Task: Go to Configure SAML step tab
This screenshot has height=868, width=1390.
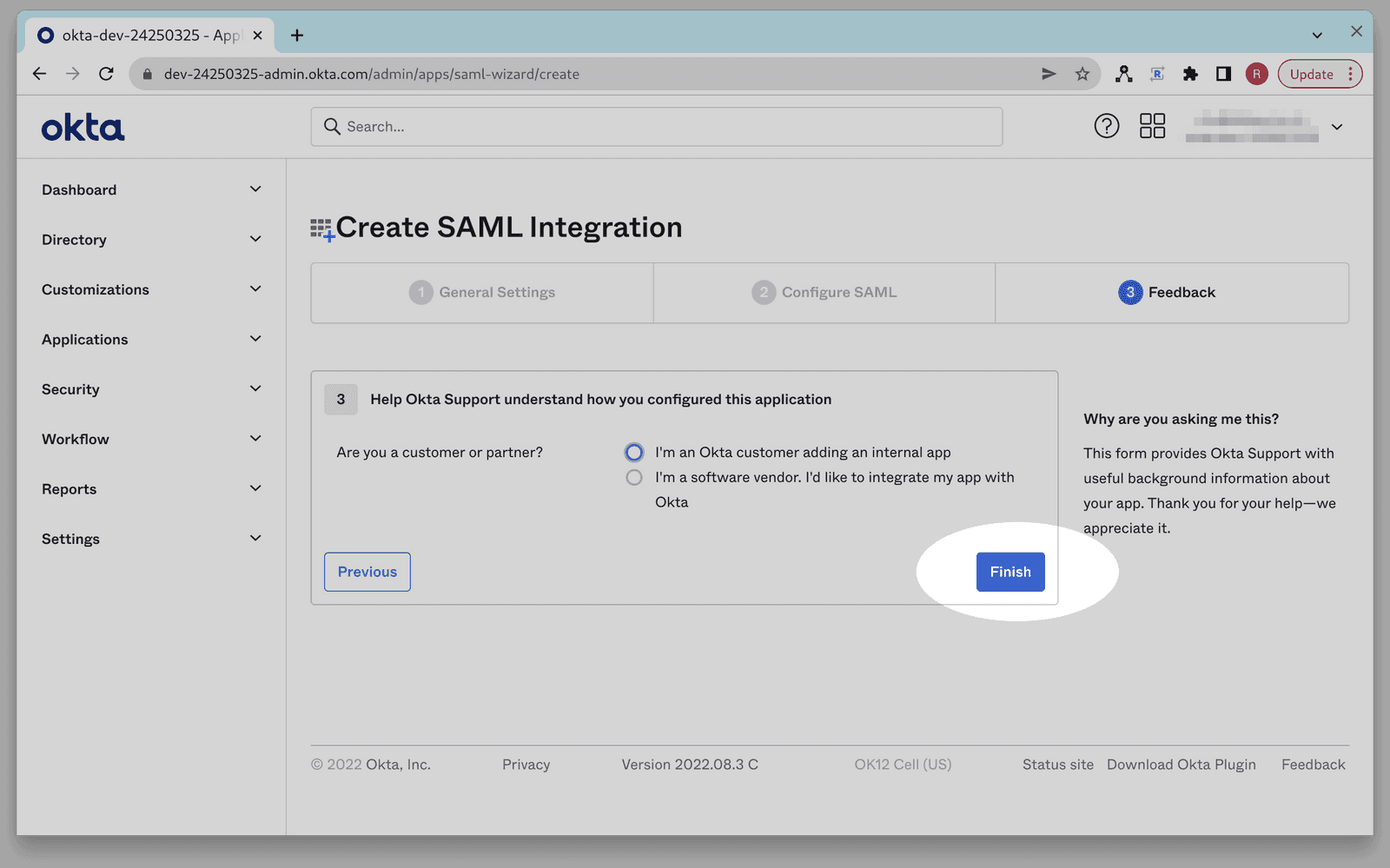Action: [824, 293]
